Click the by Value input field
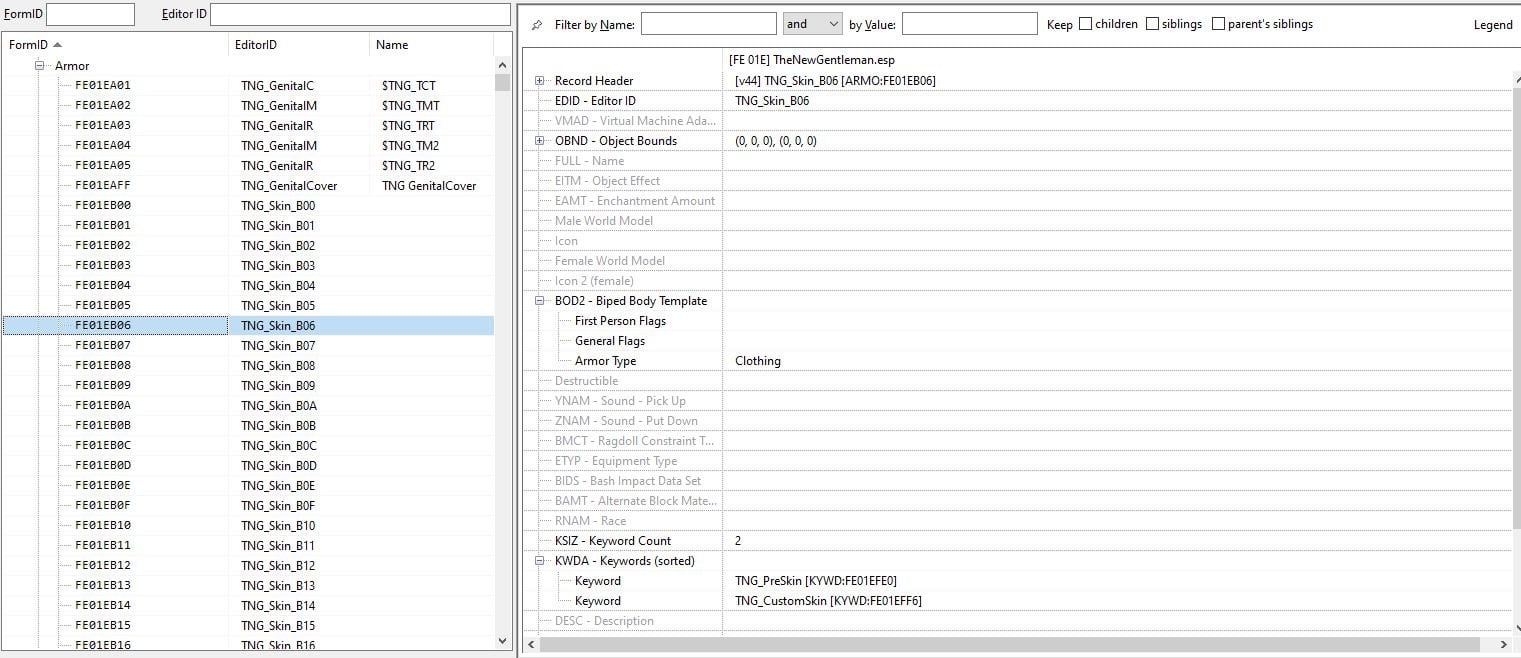1521x658 pixels. pyautogui.click(x=969, y=24)
